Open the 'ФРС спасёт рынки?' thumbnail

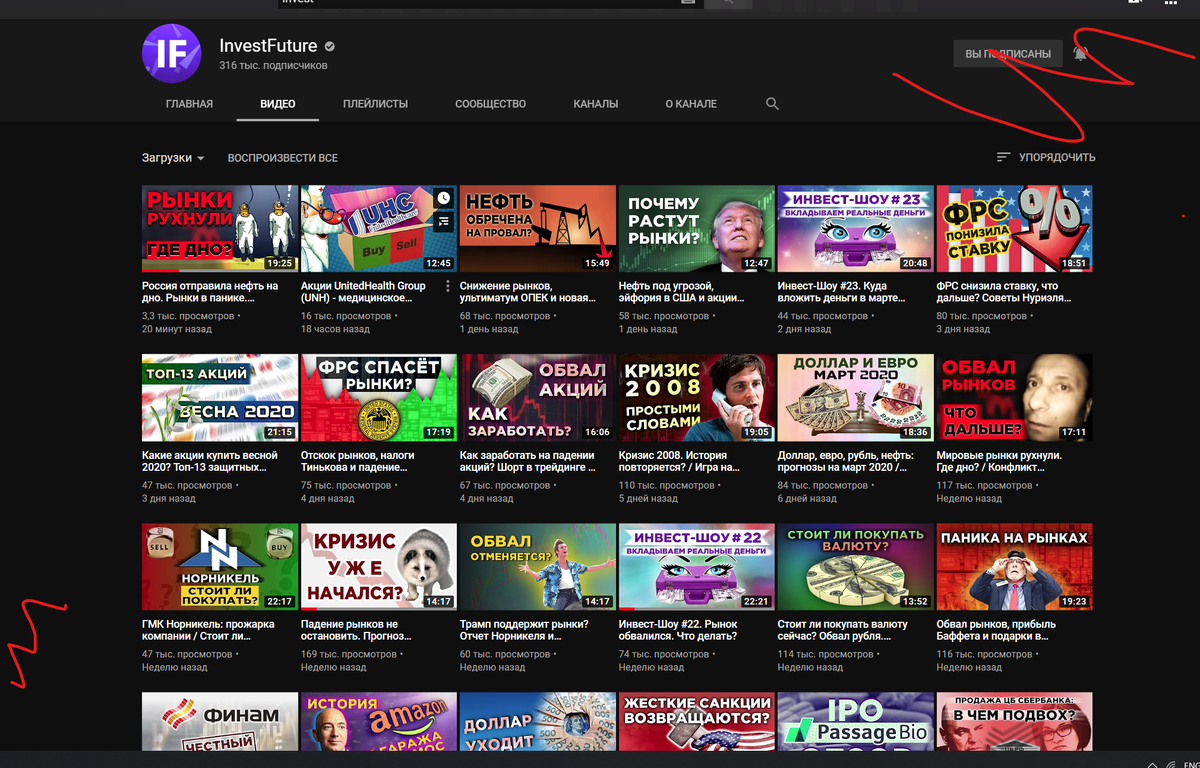click(379, 398)
